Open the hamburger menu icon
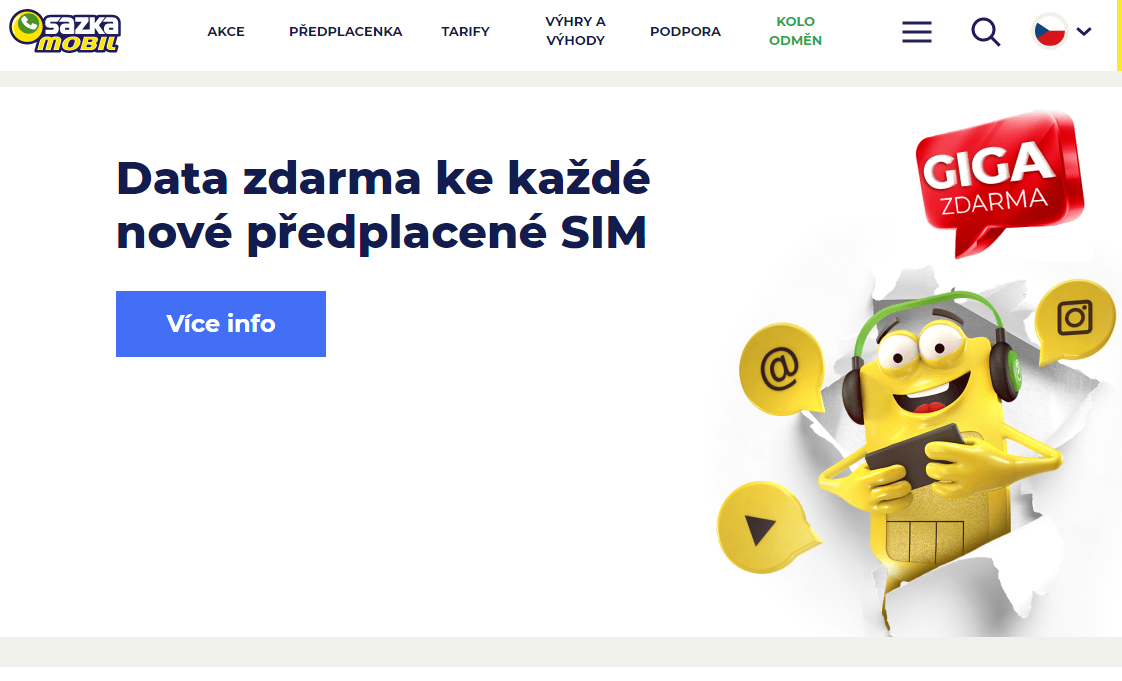This screenshot has height=681, width=1122. 917,31
